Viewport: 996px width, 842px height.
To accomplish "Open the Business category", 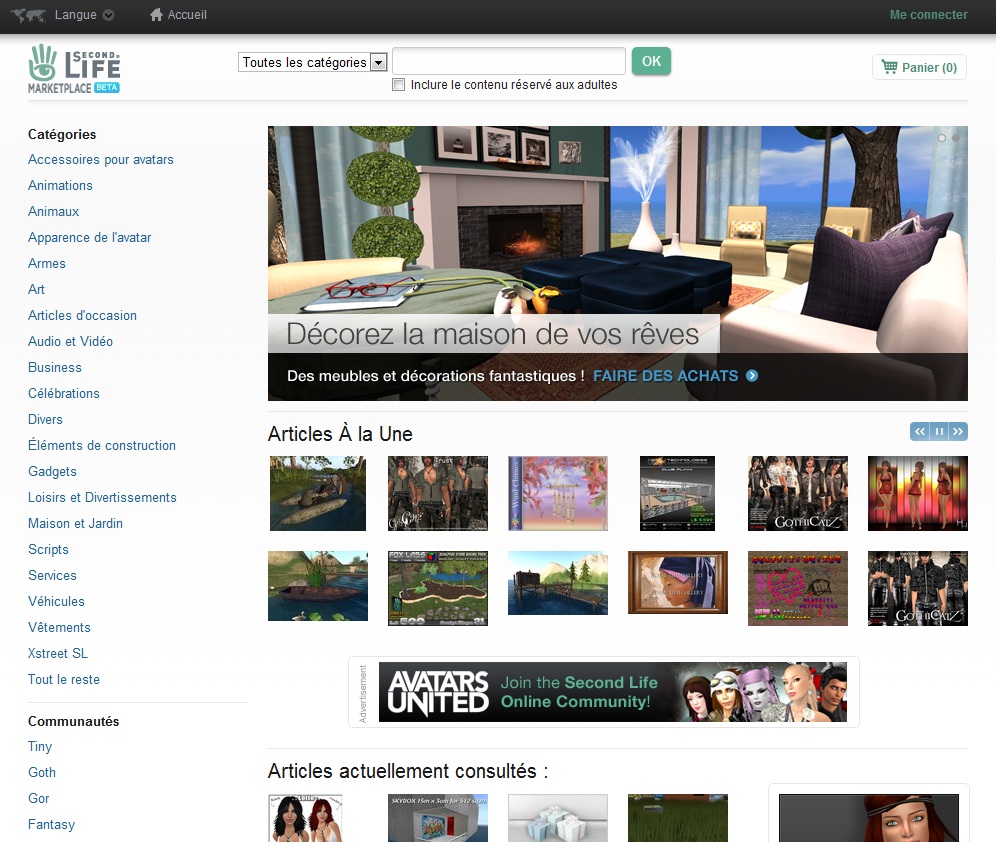I will point(55,368).
